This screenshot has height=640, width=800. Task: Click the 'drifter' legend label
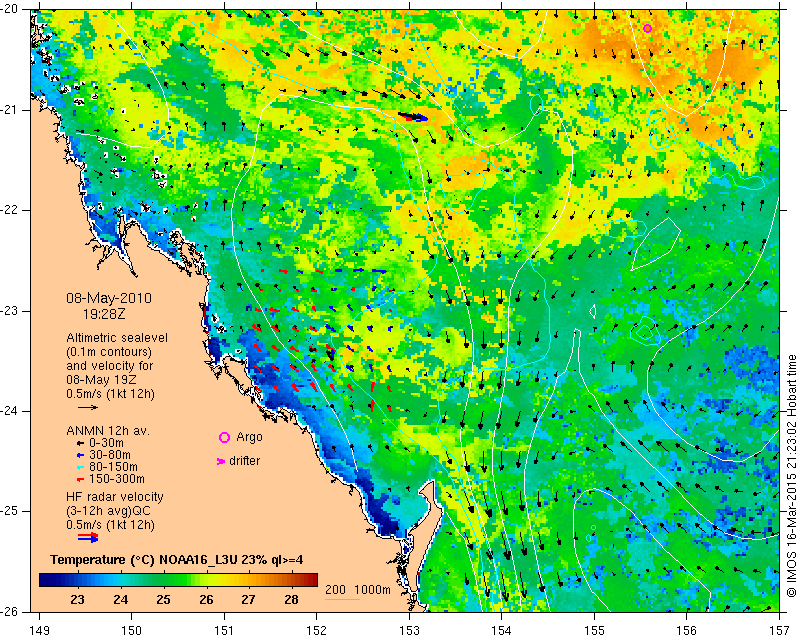point(244,461)
